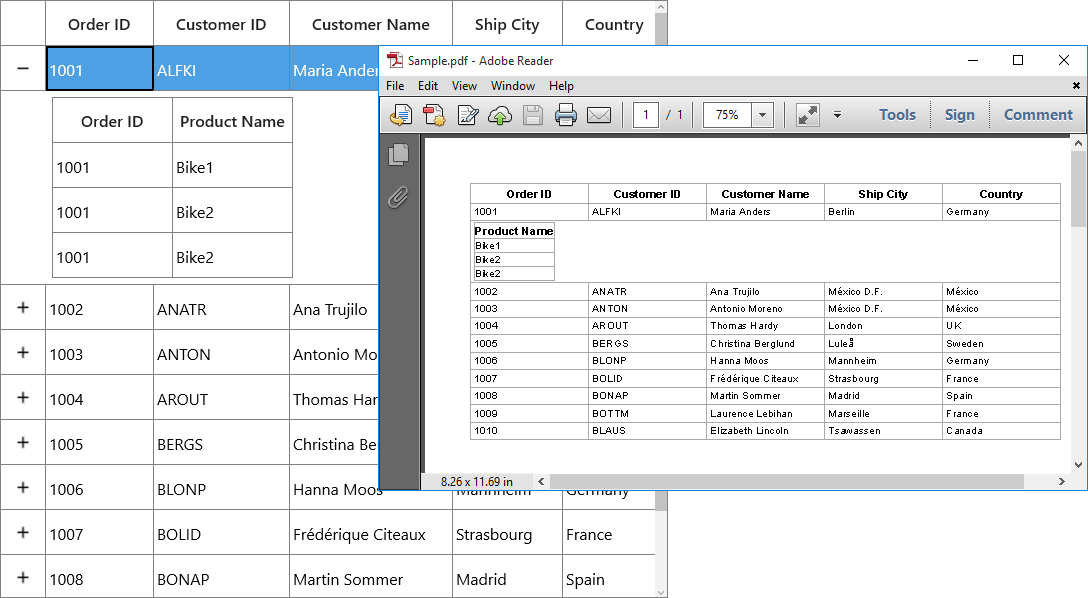Expand the order 1004 row

pos(23,397)
